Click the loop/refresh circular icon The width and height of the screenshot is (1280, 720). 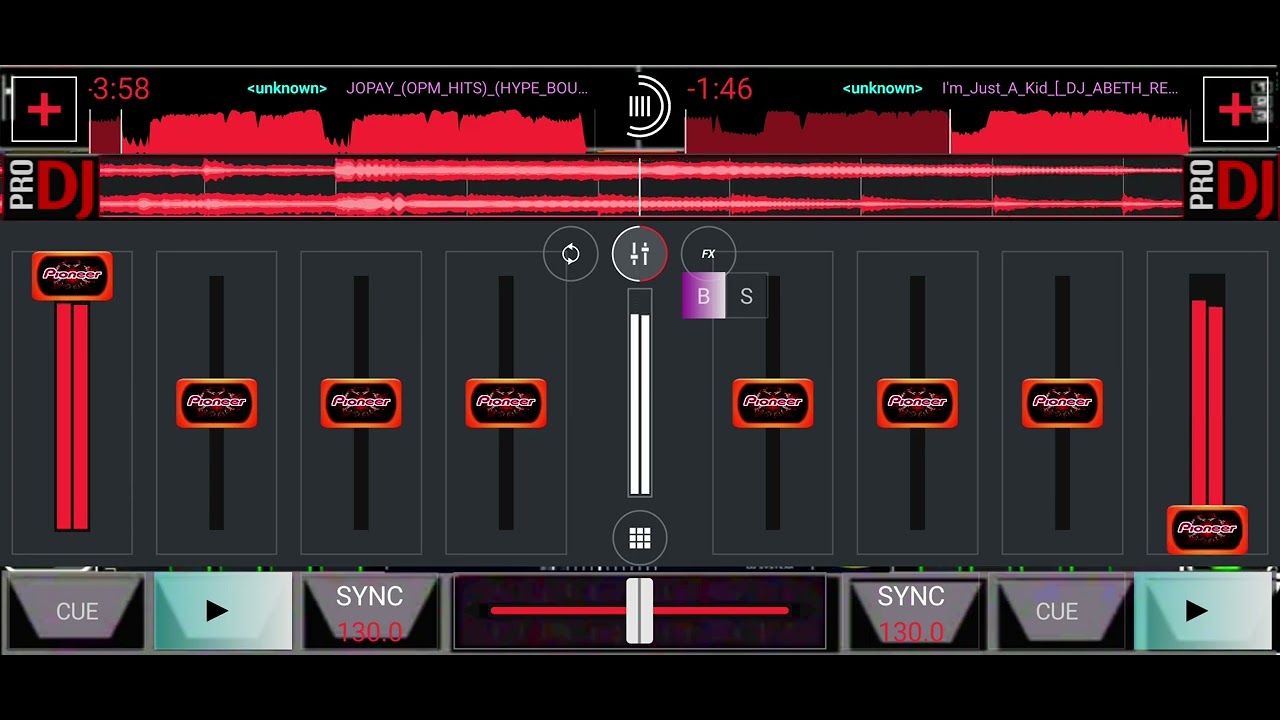[571, 254]
